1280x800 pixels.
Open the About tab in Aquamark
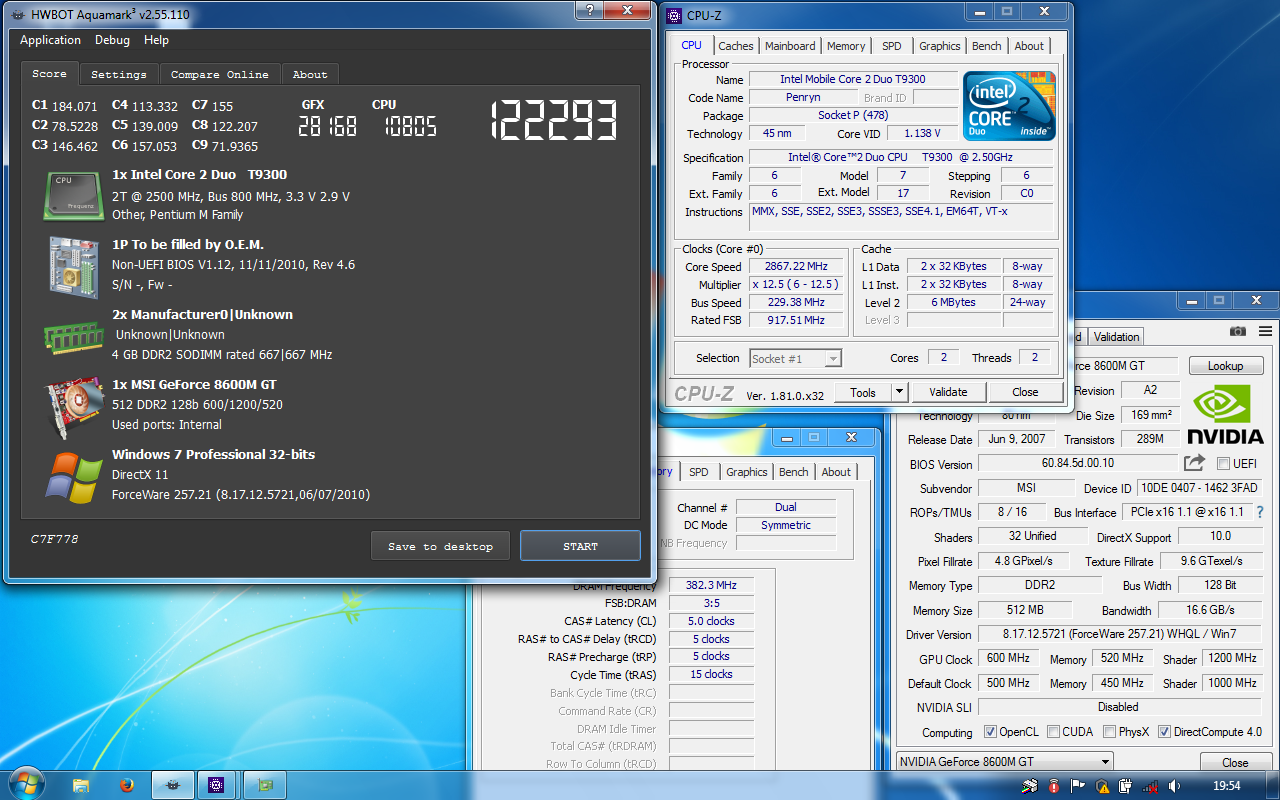tap(310, 75)
